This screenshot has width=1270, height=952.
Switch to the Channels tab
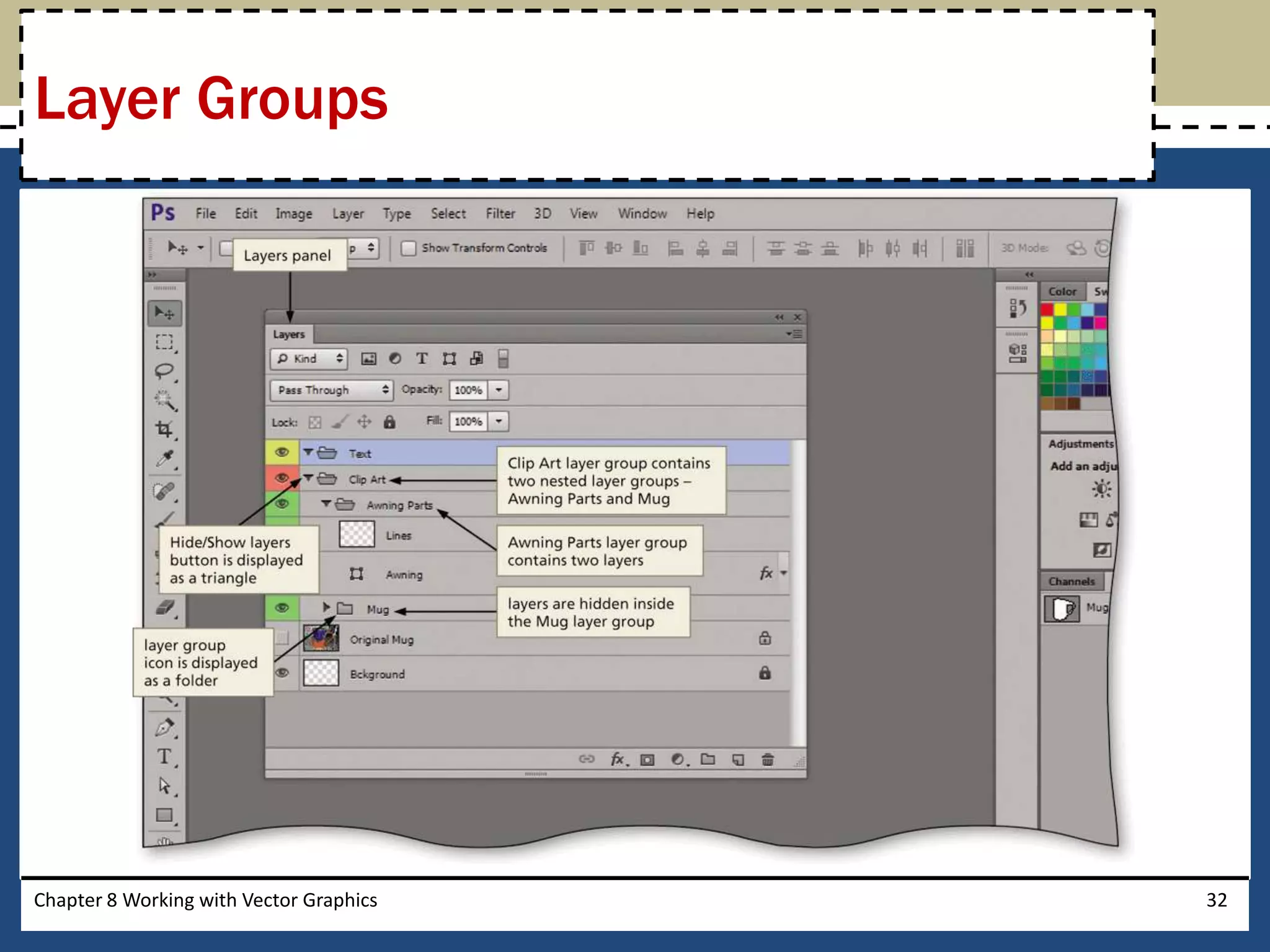point(1072,581)
